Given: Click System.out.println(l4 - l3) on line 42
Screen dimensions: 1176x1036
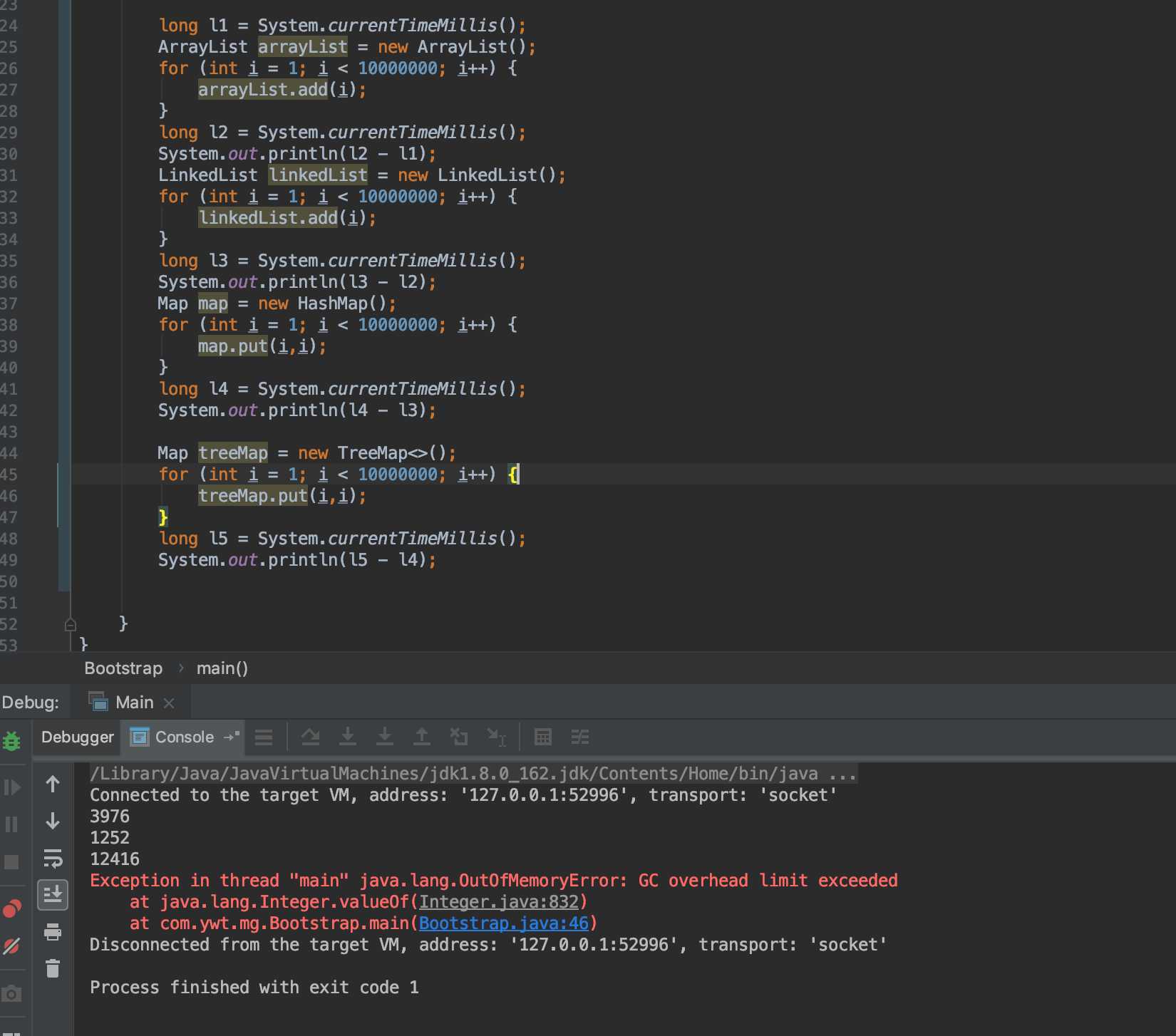Looking at the screenshot, I should [x=296, y=410].
